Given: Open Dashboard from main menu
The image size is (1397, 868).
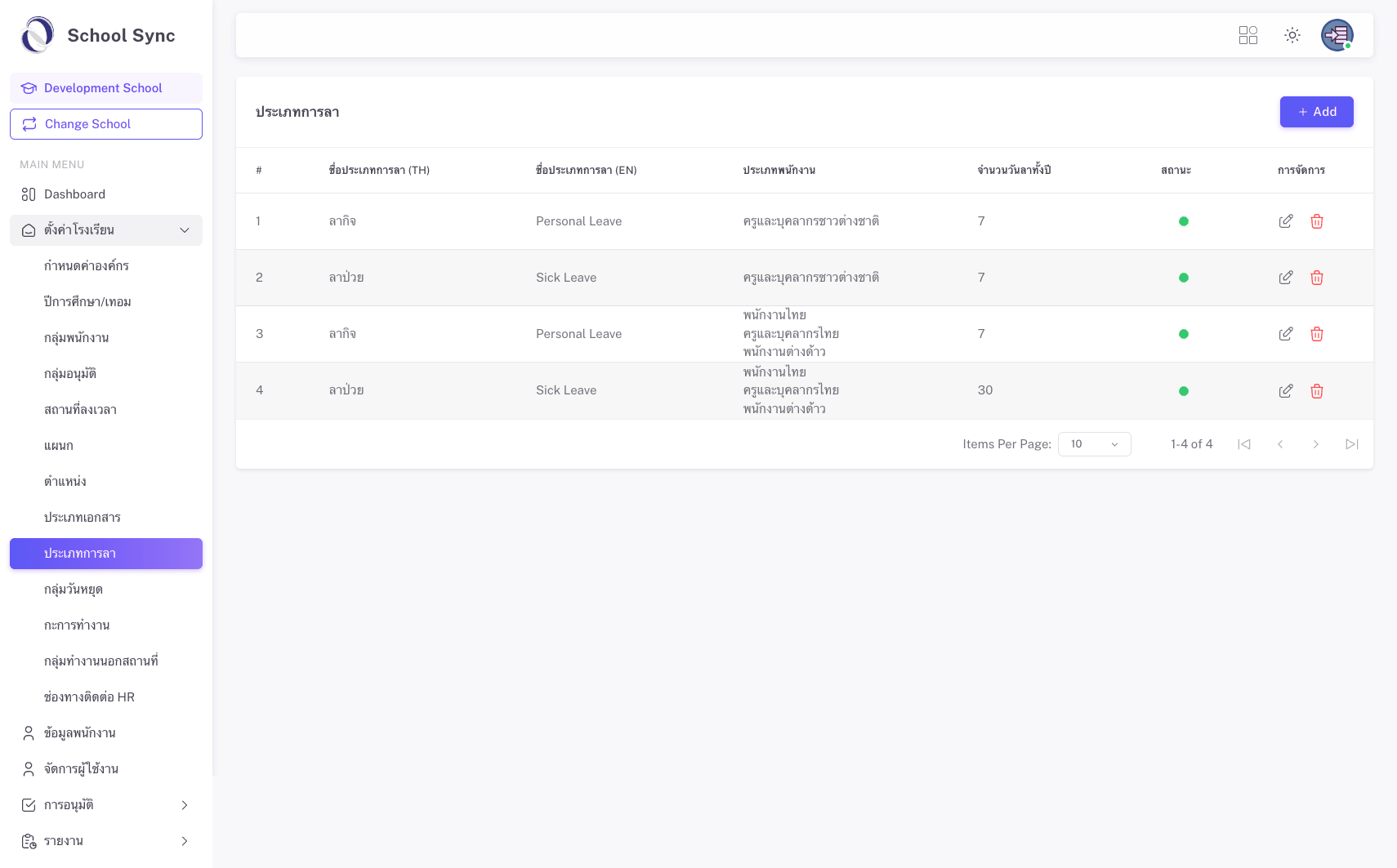Looking at the screenshot, I should click(106, 194).
